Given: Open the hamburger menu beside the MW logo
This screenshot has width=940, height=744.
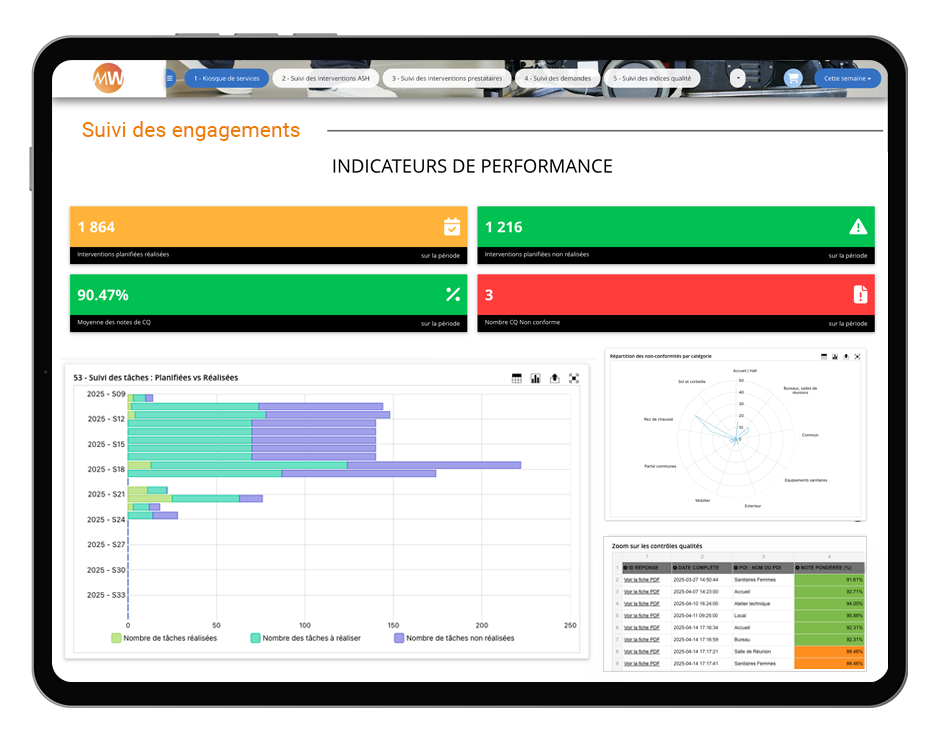Looking at the screenshot, I should coord(169,78).
